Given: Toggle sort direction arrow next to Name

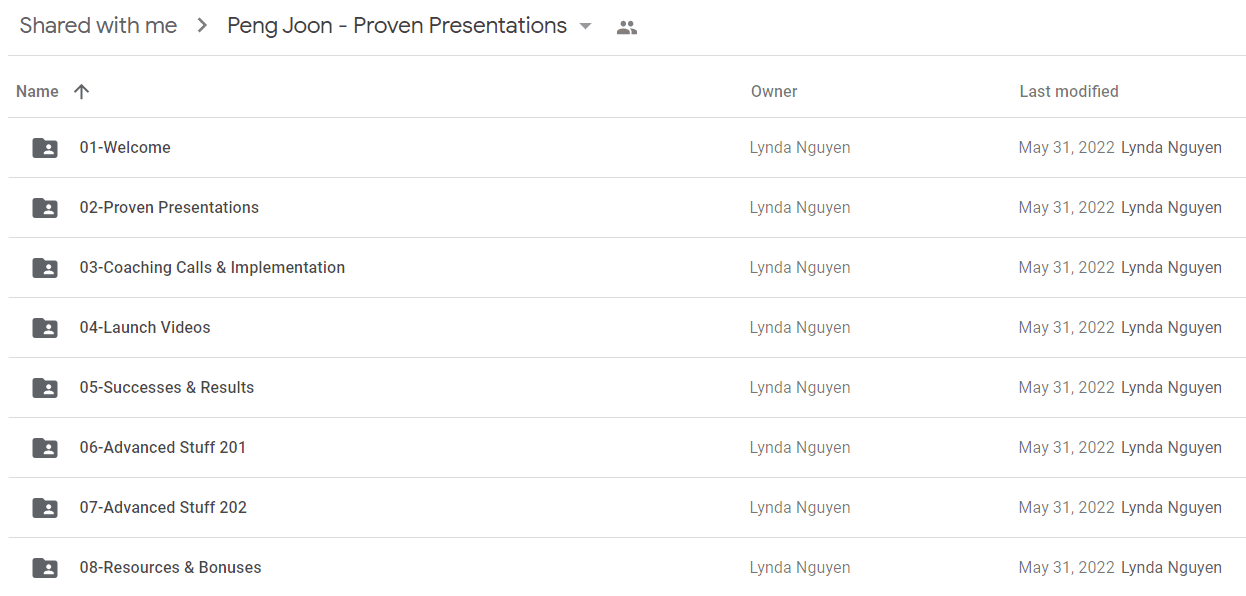Looking at the screenshot, I should pyautogui.click(x=82, y=91).
